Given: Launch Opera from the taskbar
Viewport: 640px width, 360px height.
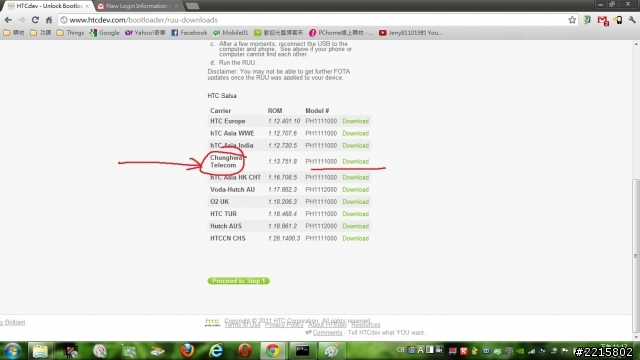Looking at the screenshot, I should pos(245,351).
